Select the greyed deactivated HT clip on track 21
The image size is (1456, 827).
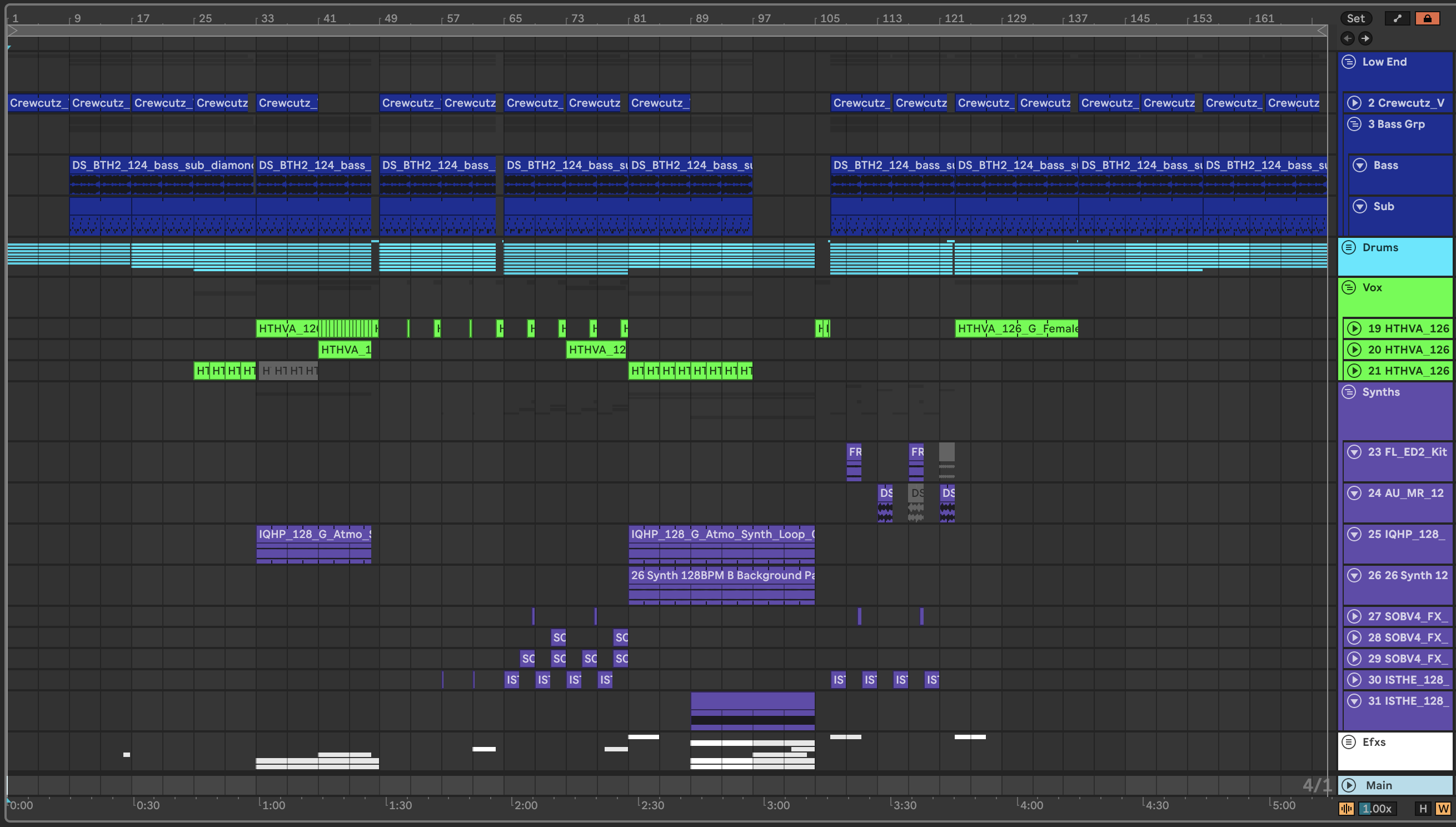288,371
